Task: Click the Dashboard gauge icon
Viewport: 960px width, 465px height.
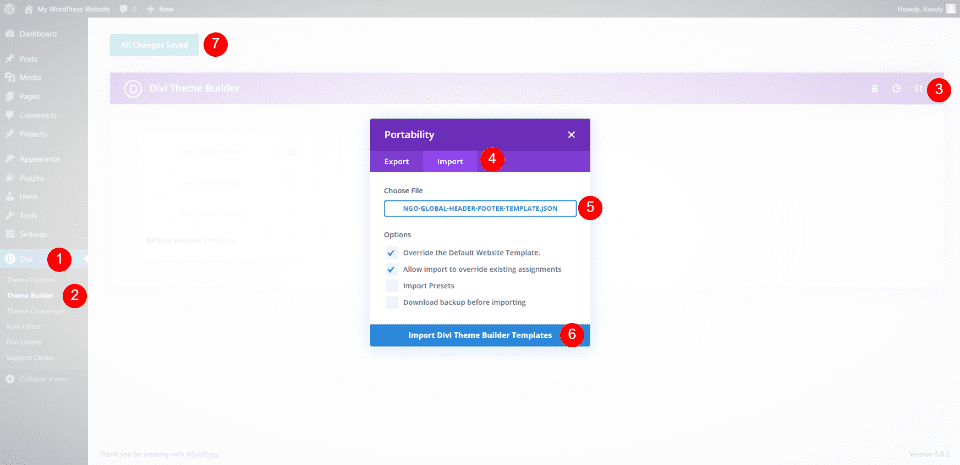Action: tap(10, 34)
